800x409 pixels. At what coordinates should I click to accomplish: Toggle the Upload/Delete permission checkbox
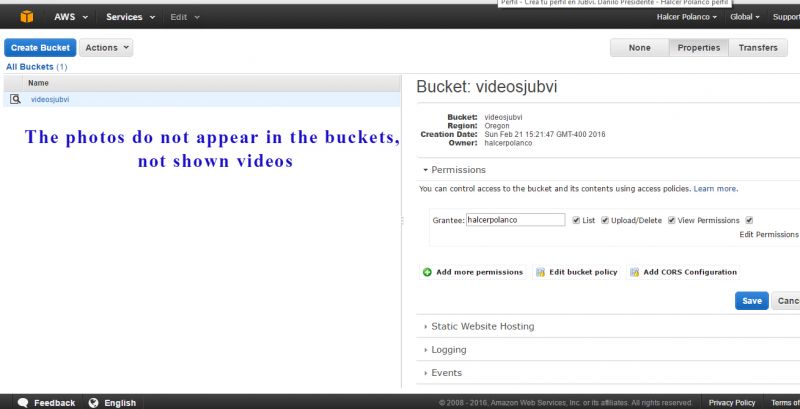(x=605, y=220)
